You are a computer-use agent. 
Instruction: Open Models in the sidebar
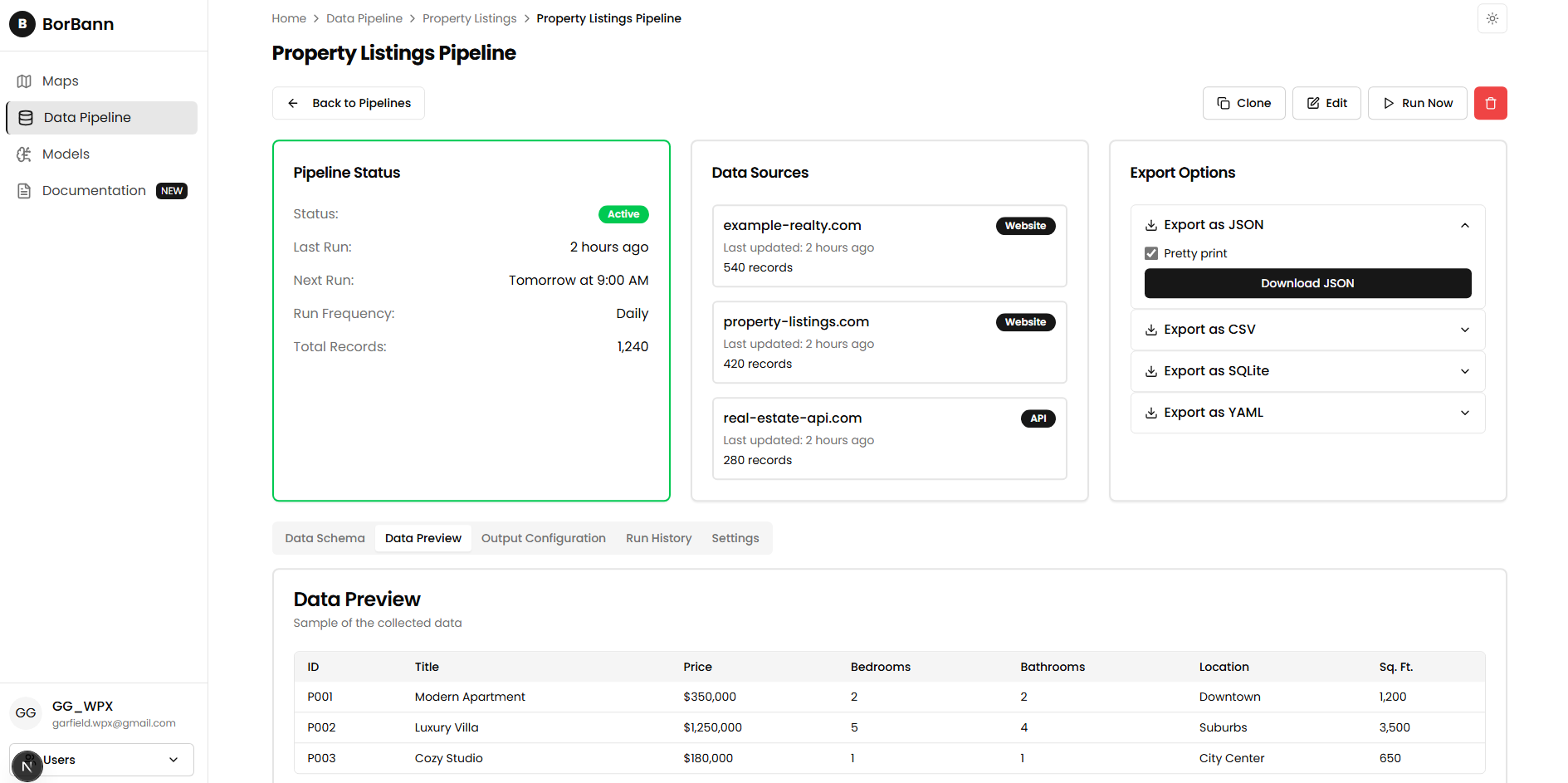pyautogui.click(x=66, y=154)
